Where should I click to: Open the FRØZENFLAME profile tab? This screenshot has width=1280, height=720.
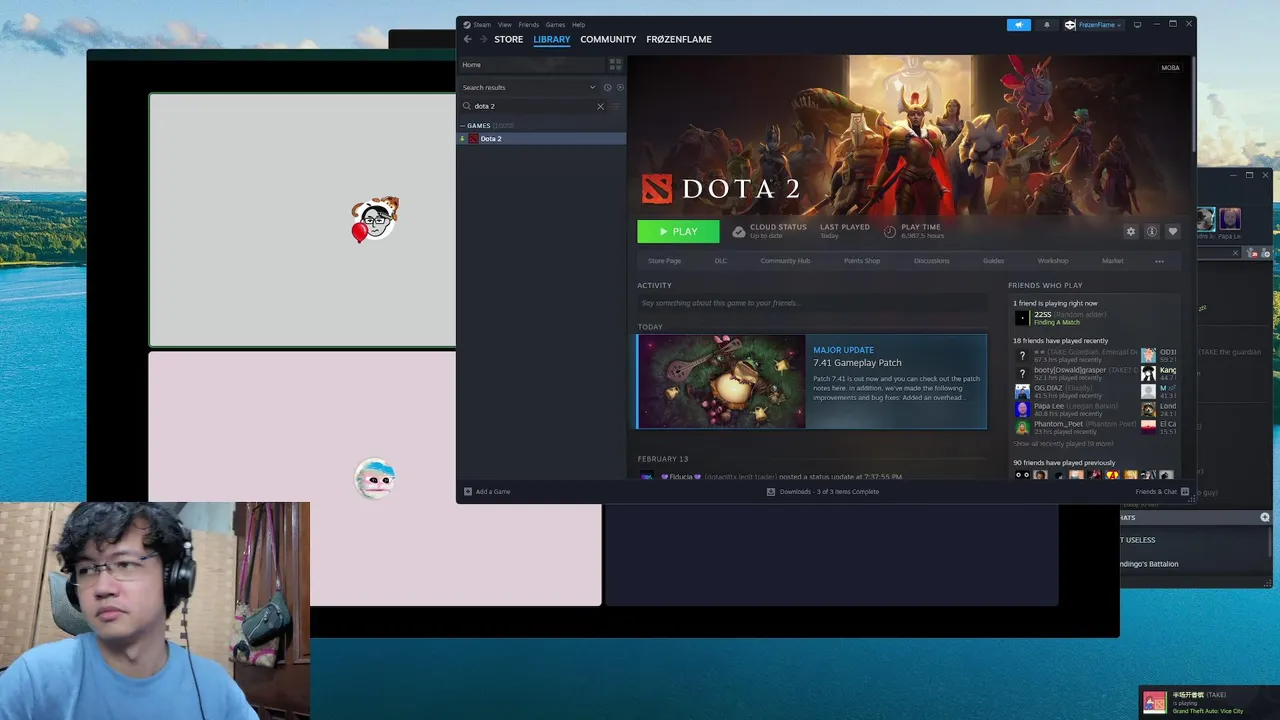(679, 39)
